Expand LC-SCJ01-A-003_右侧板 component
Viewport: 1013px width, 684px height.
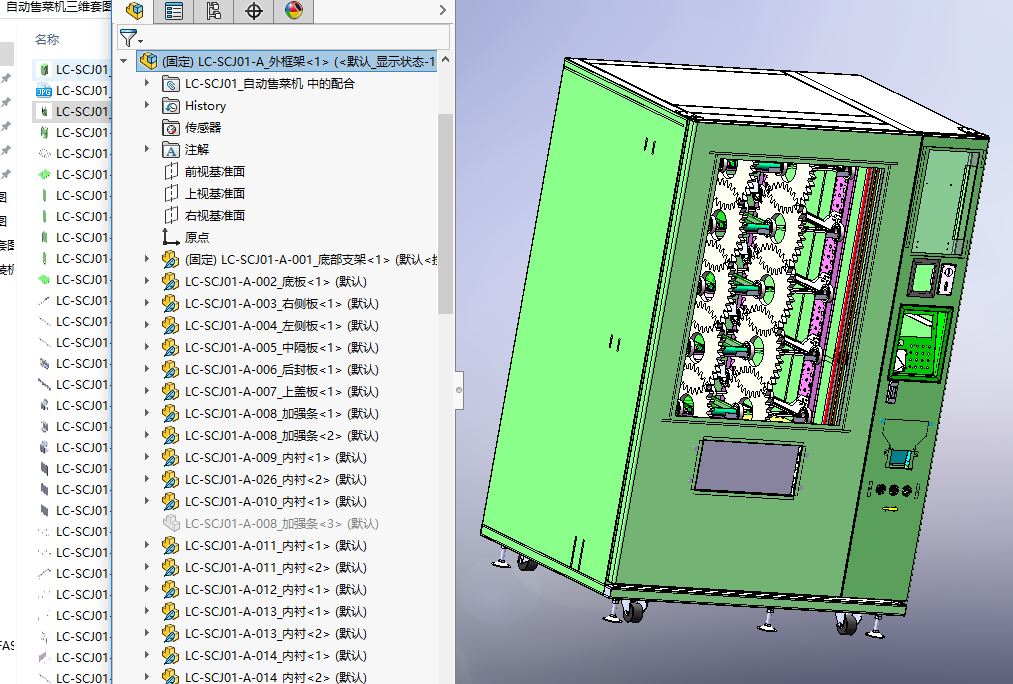pos(147,303)
